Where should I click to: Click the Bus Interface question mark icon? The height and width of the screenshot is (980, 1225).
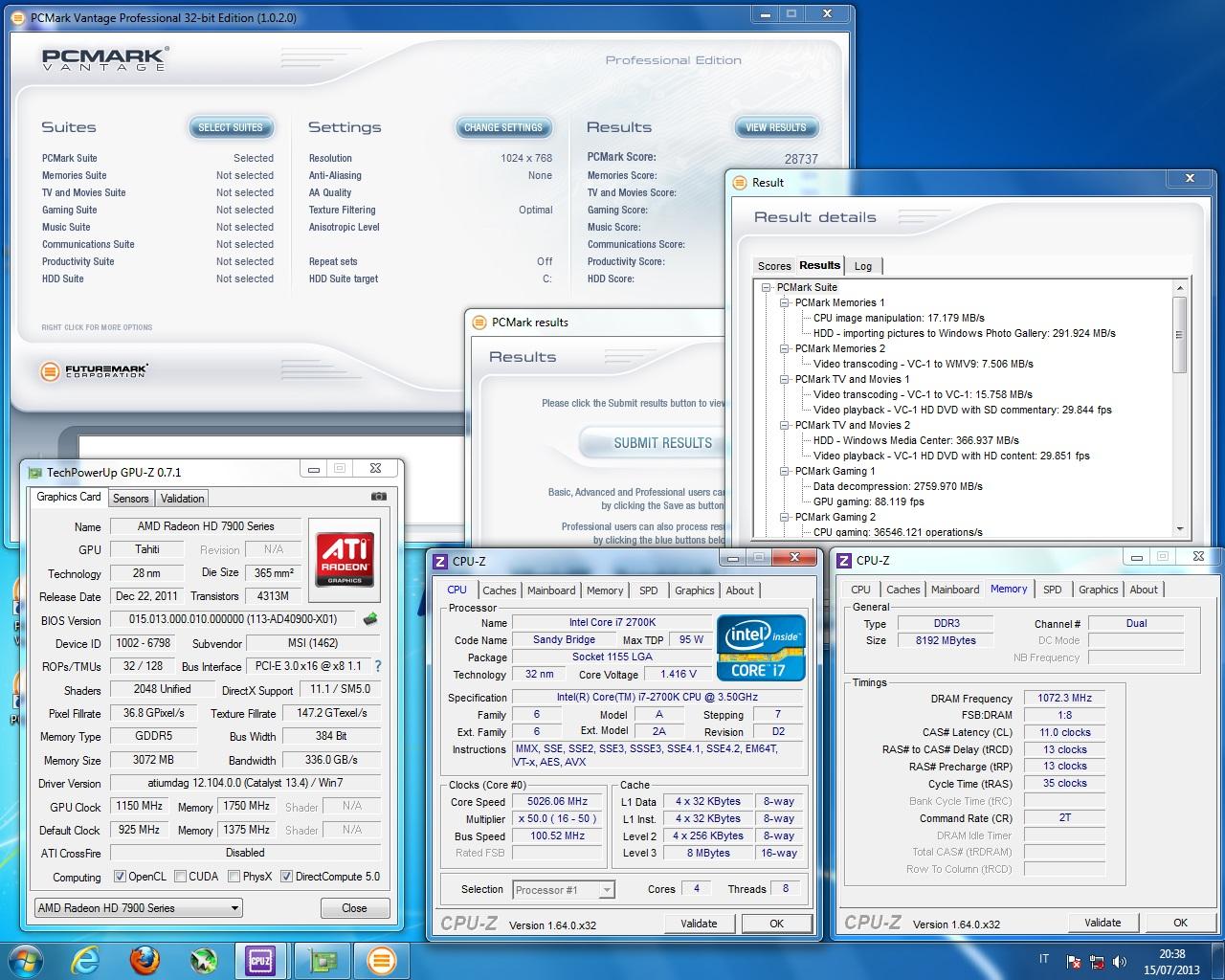click(x=377, y=666)
